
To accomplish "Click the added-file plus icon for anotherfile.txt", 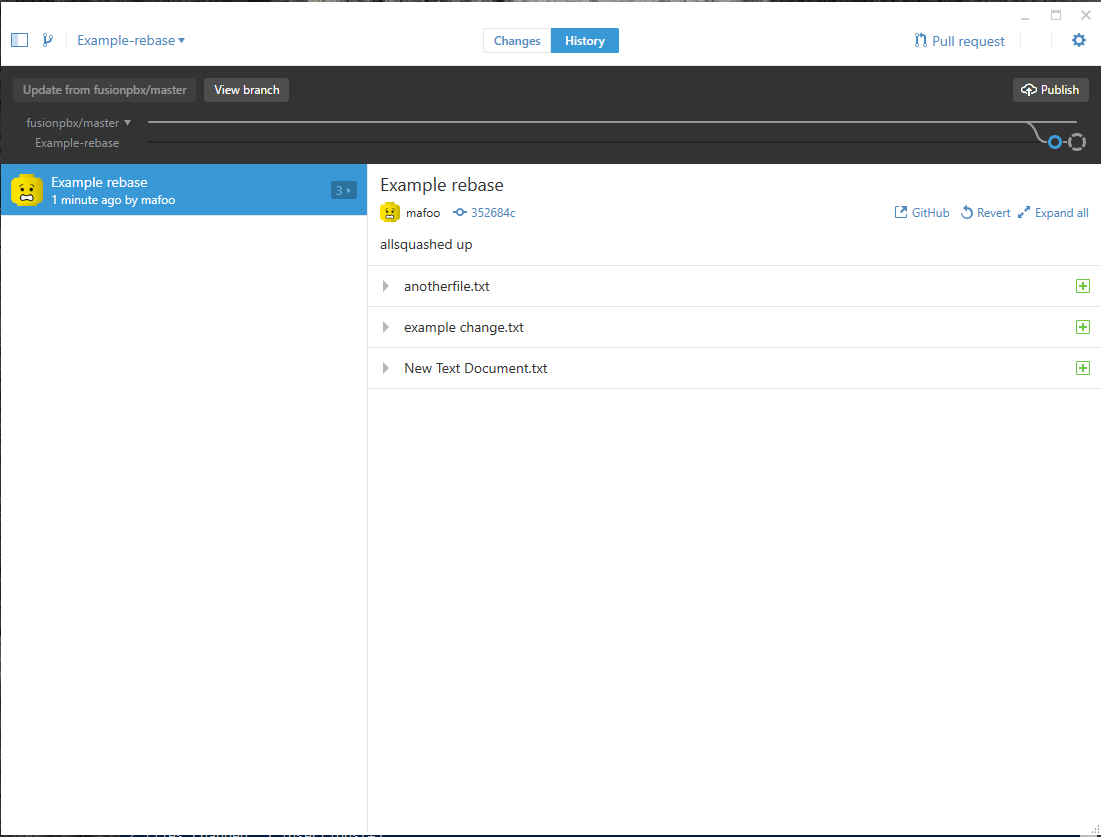I will (1081, 286).
